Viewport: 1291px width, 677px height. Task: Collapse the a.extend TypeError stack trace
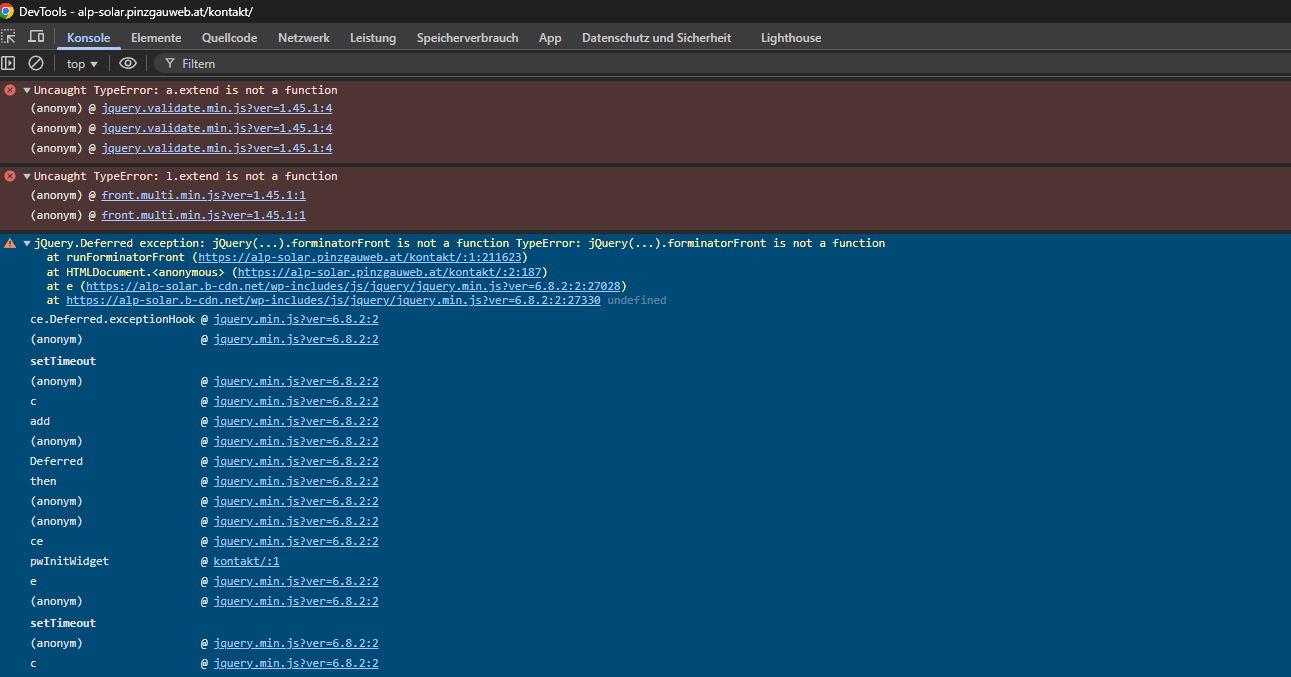(x=27, y=90)
